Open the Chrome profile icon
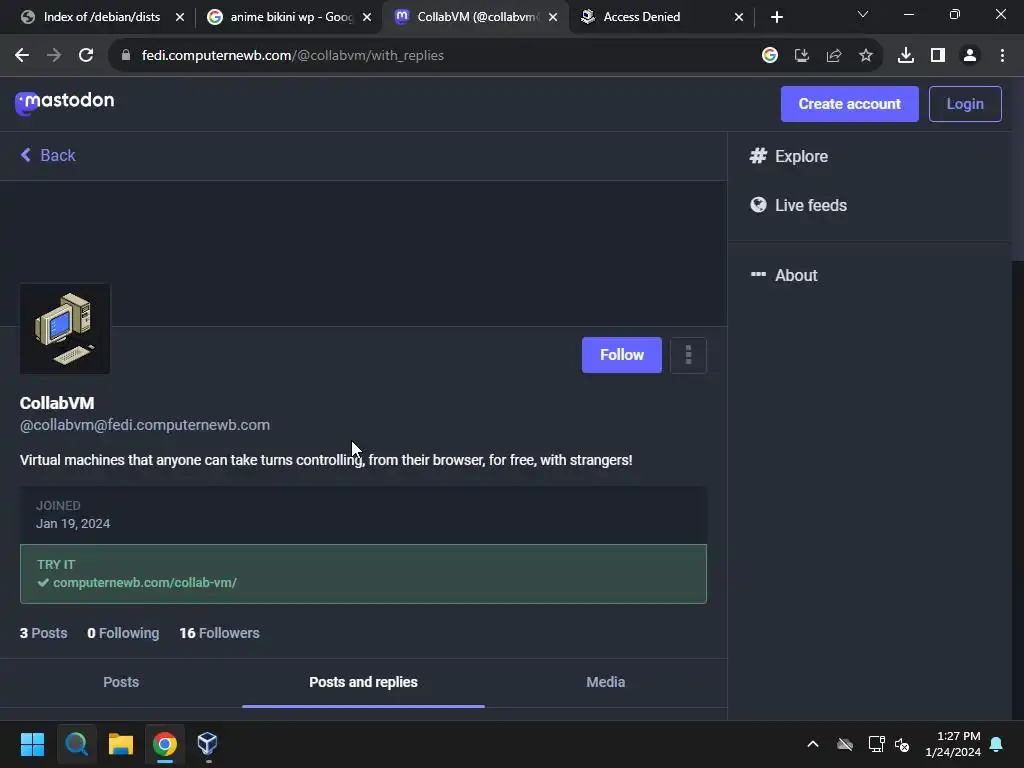1024x768 pixels. (970, 56)
